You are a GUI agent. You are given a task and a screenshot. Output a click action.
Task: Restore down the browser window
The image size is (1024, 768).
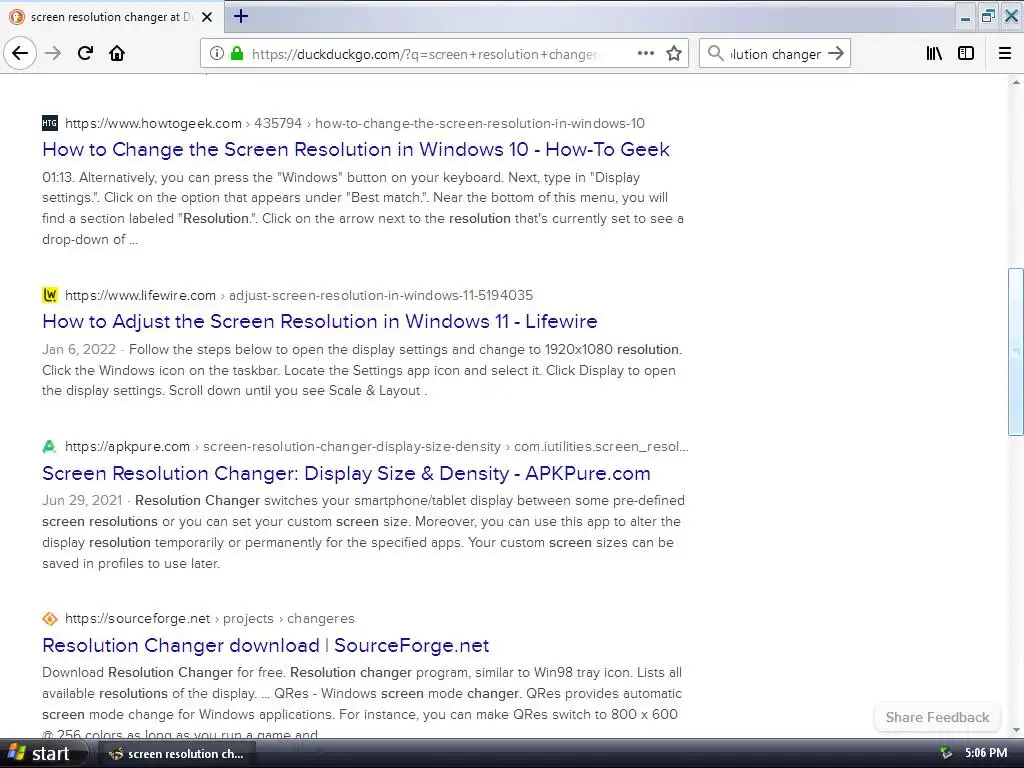click(988, 17)
